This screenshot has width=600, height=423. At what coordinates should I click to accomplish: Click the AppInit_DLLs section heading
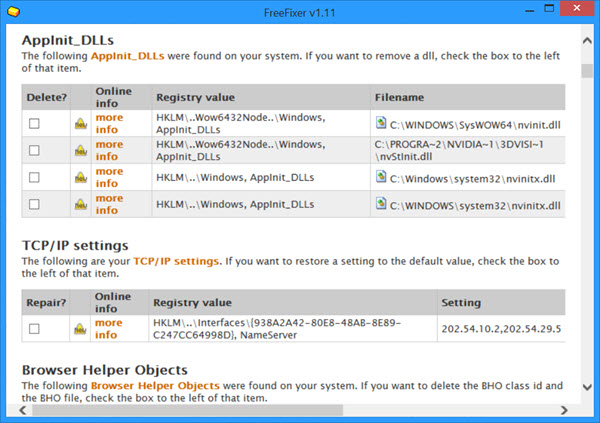[x=68, y=40]
